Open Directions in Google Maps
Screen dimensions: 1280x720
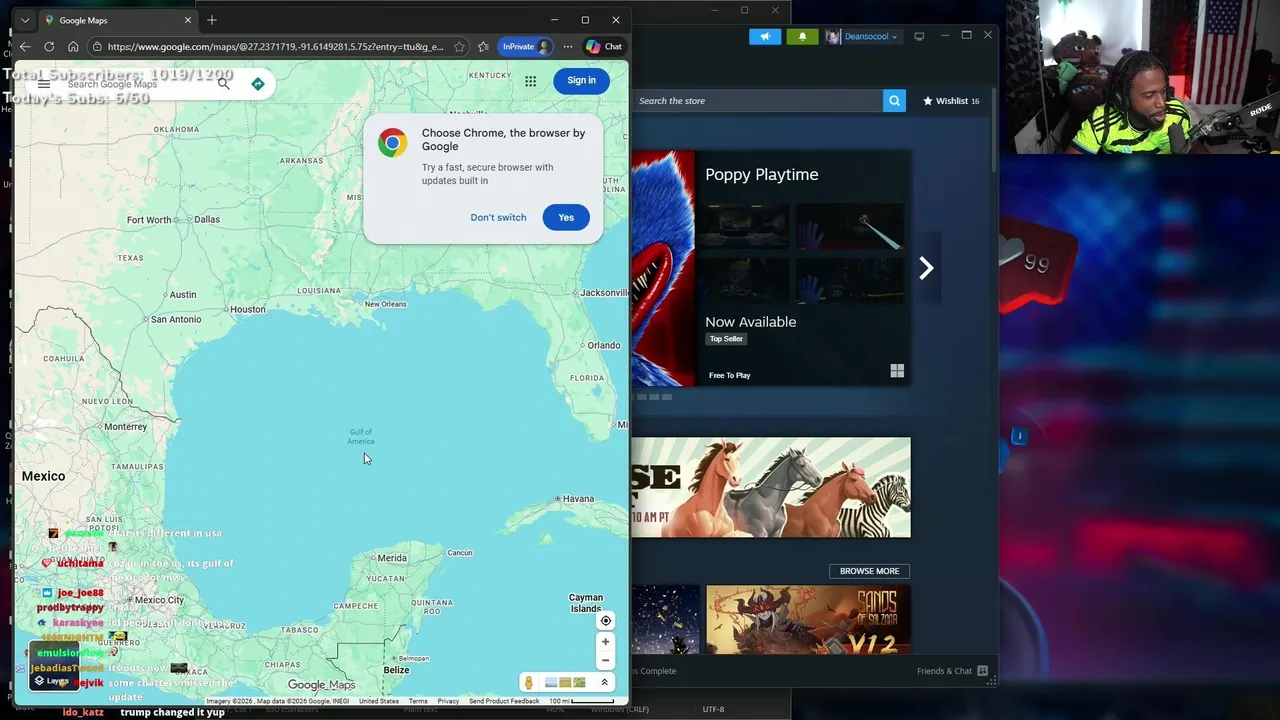258,84
